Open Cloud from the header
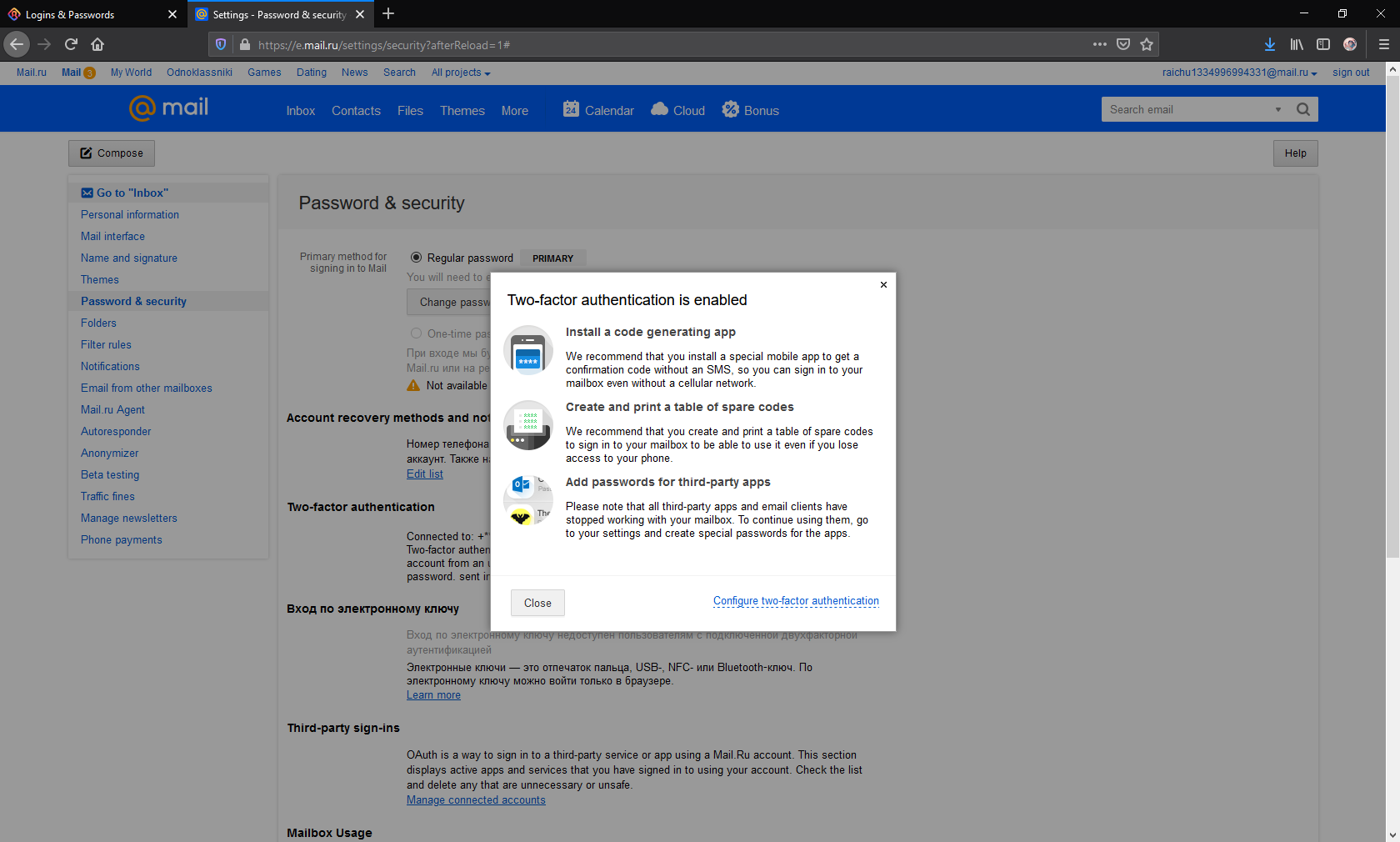The height and width of the screenshot is (842, 1400). tap(677, 110)
